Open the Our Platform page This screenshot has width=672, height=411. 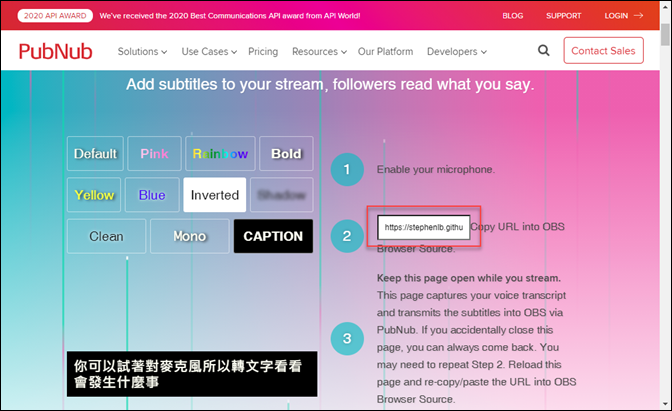(x=385, y=51)
